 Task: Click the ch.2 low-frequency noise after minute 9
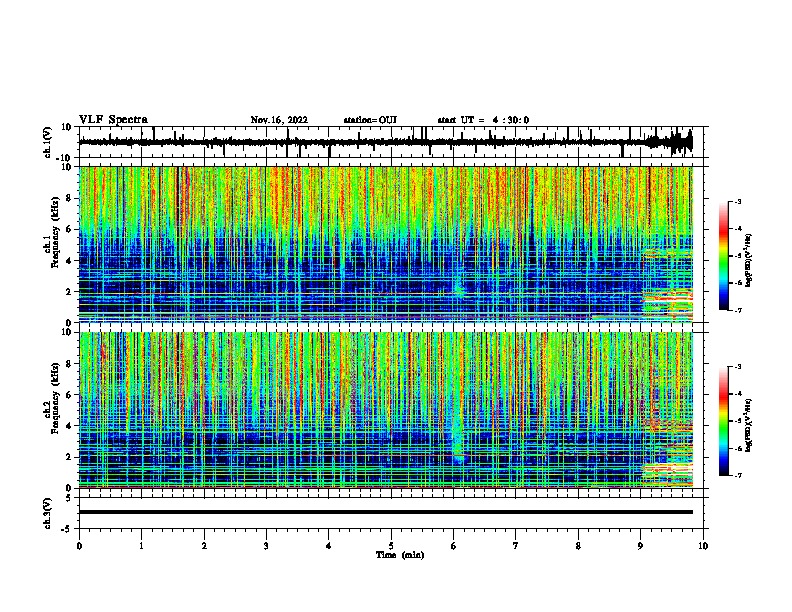pyautogui.click(x=667, y=475)
